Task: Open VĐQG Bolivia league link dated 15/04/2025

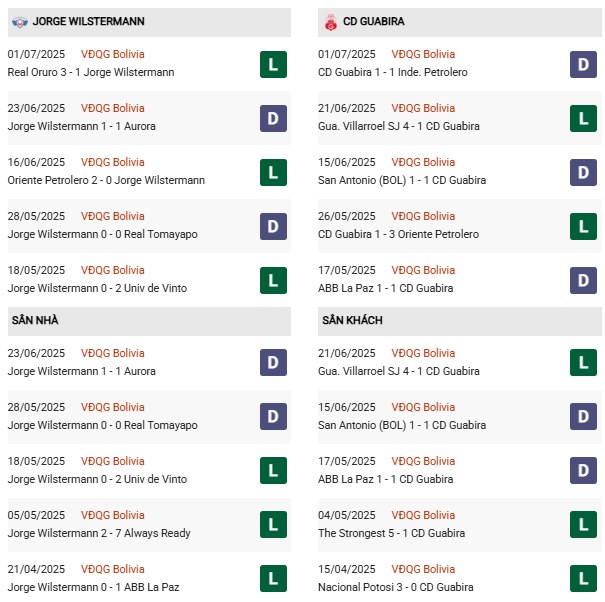Action: click(423, 569)
